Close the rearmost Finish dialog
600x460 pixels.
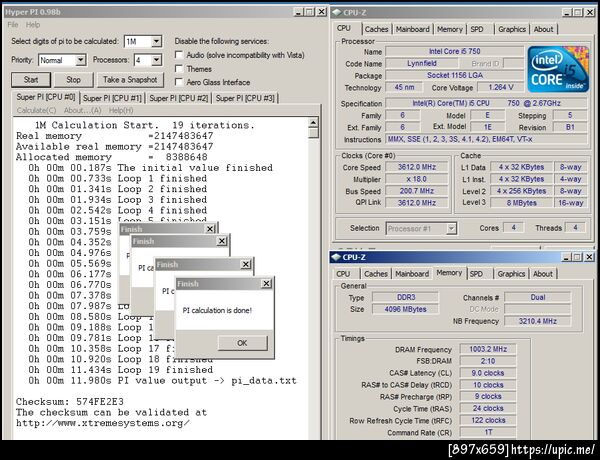click(210, 229)
